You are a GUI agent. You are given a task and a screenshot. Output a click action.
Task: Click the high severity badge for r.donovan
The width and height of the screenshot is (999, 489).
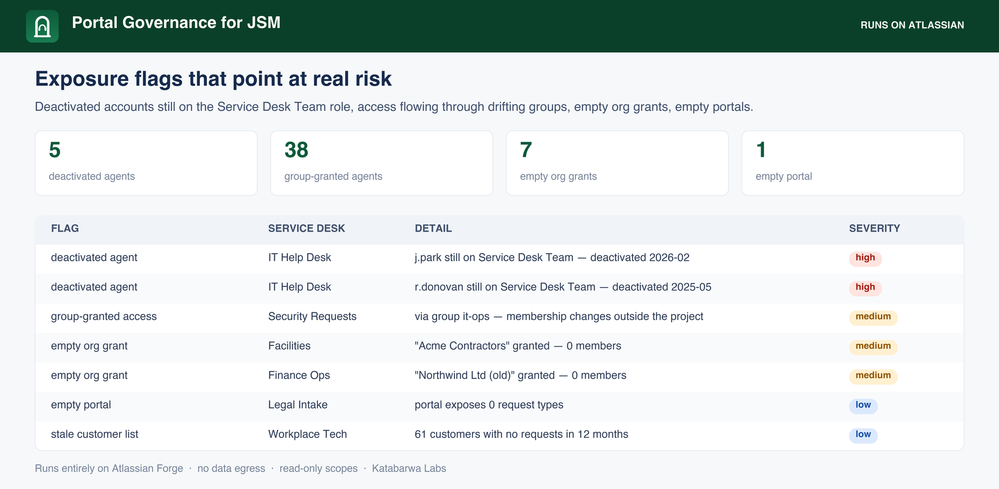click(x=865, y=287)
